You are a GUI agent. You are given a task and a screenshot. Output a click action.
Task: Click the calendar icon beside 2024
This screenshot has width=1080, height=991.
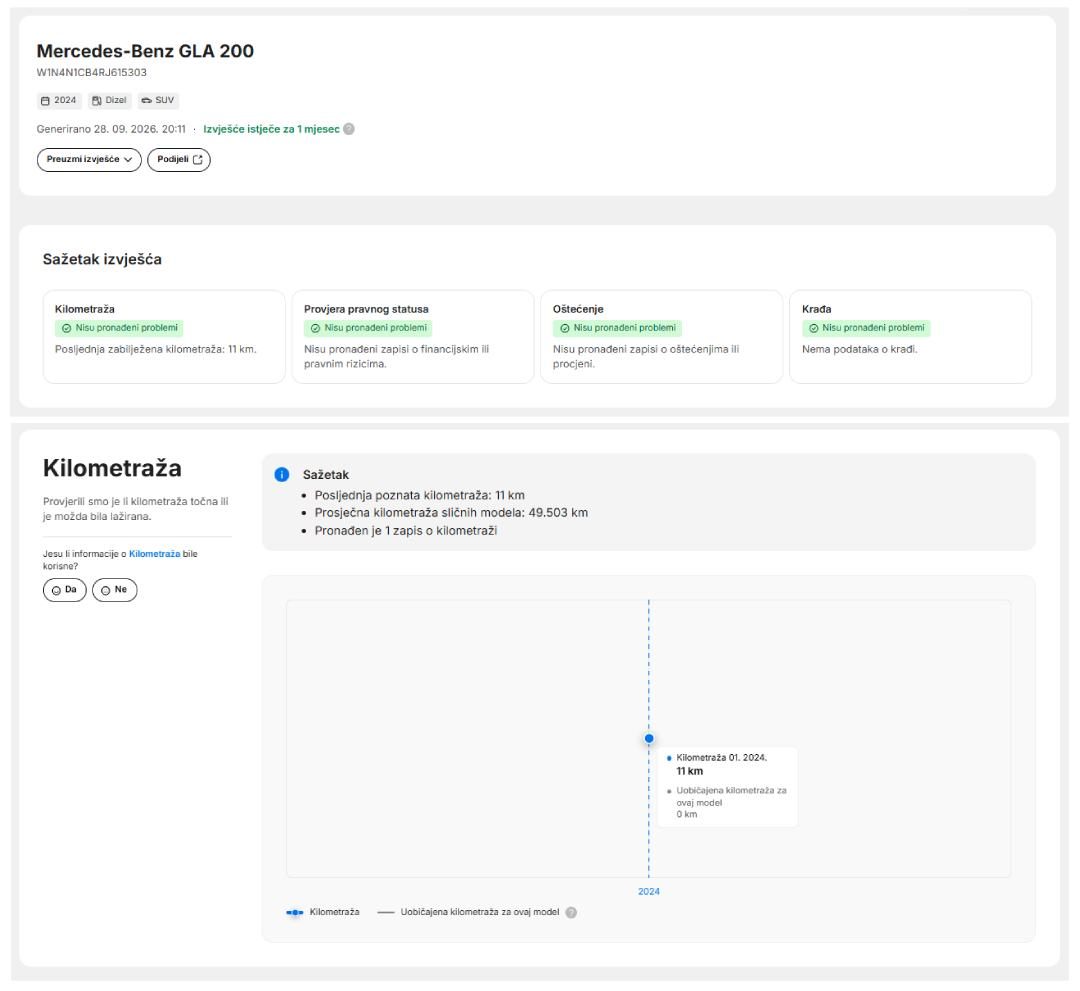coord(45,101)
